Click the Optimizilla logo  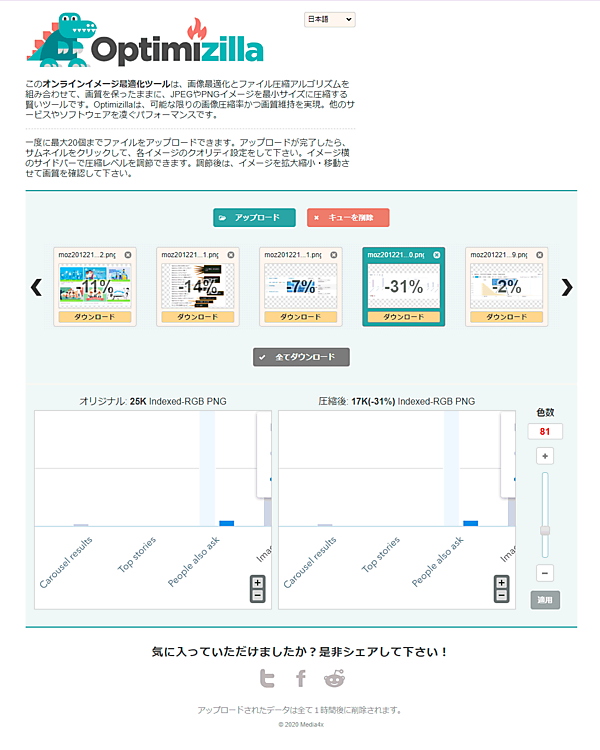point(145,40)
